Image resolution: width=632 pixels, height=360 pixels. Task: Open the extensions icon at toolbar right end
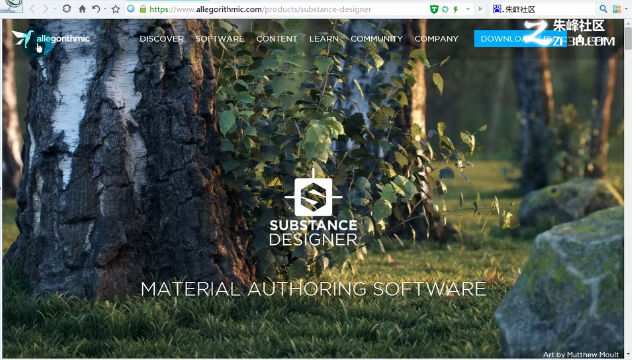tap(617, 9)
